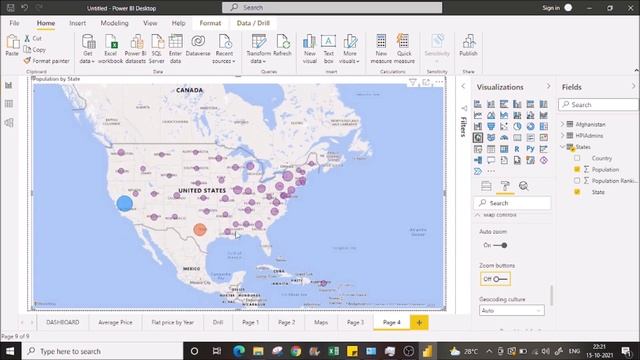640x360 pixels.
Task: Switch to the Analytics tab in Visualizations
Action: pyautogui.click(x=524, y=186)
